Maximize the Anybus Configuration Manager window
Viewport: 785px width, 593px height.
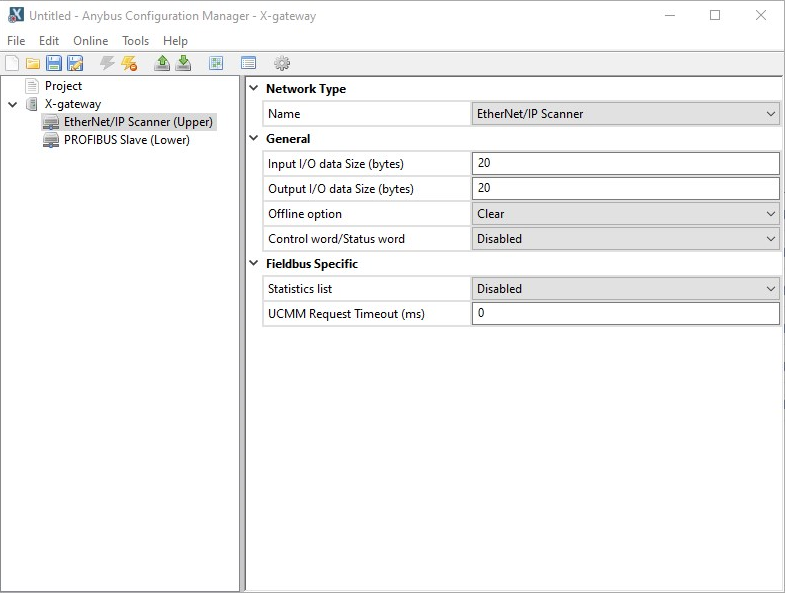pos(715,16)
